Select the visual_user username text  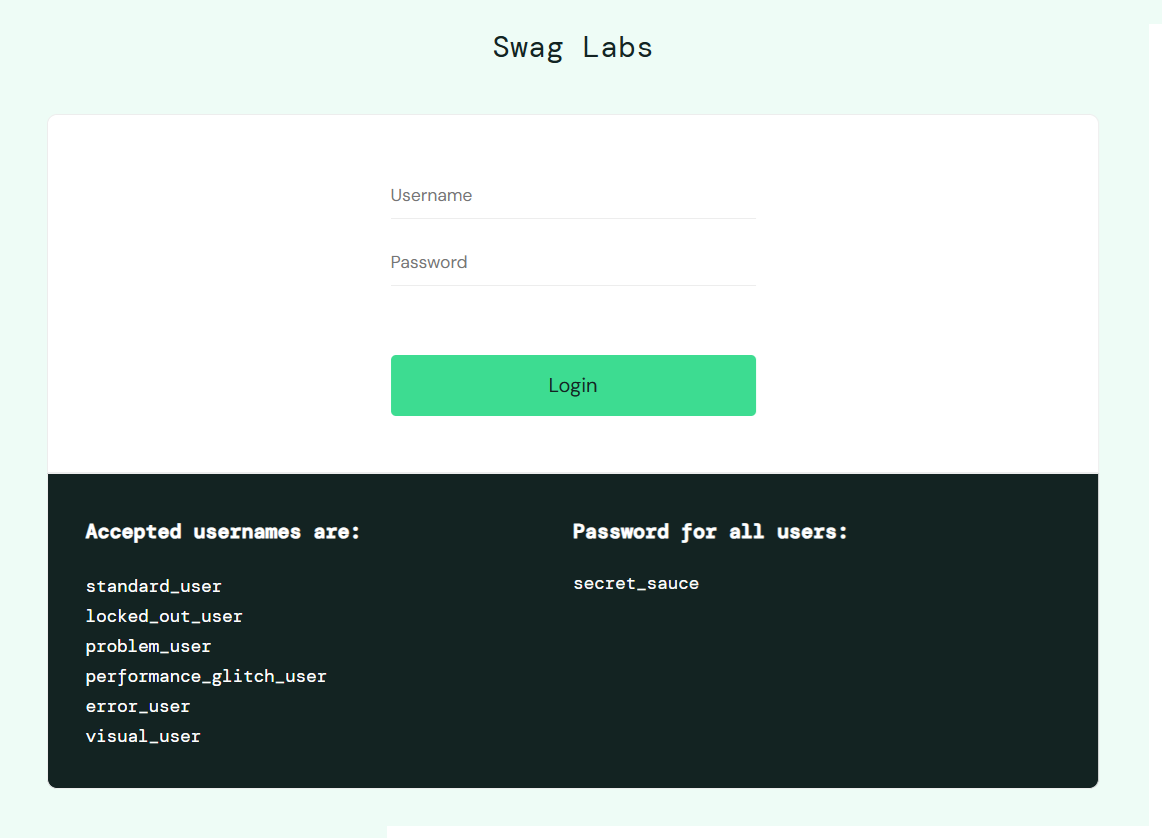[x=143, y=736]
